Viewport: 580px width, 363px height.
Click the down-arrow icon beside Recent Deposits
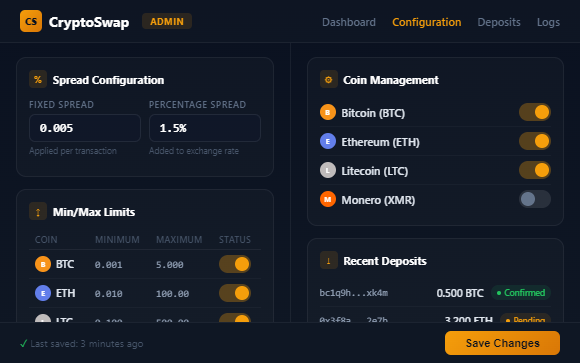(x=328, y=260)
